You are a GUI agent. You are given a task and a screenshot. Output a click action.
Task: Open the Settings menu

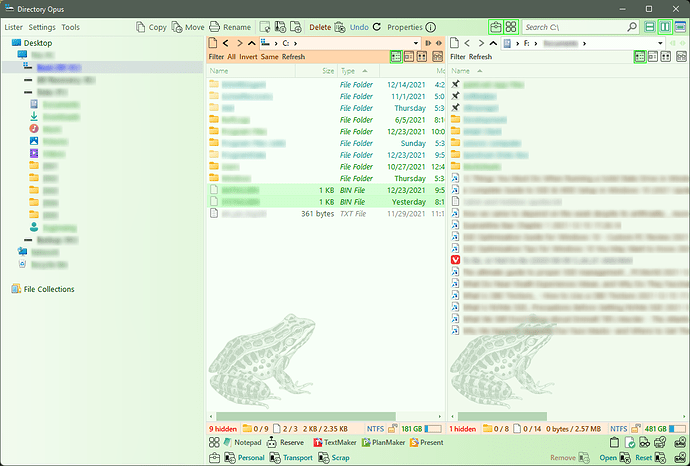[42, 27]
